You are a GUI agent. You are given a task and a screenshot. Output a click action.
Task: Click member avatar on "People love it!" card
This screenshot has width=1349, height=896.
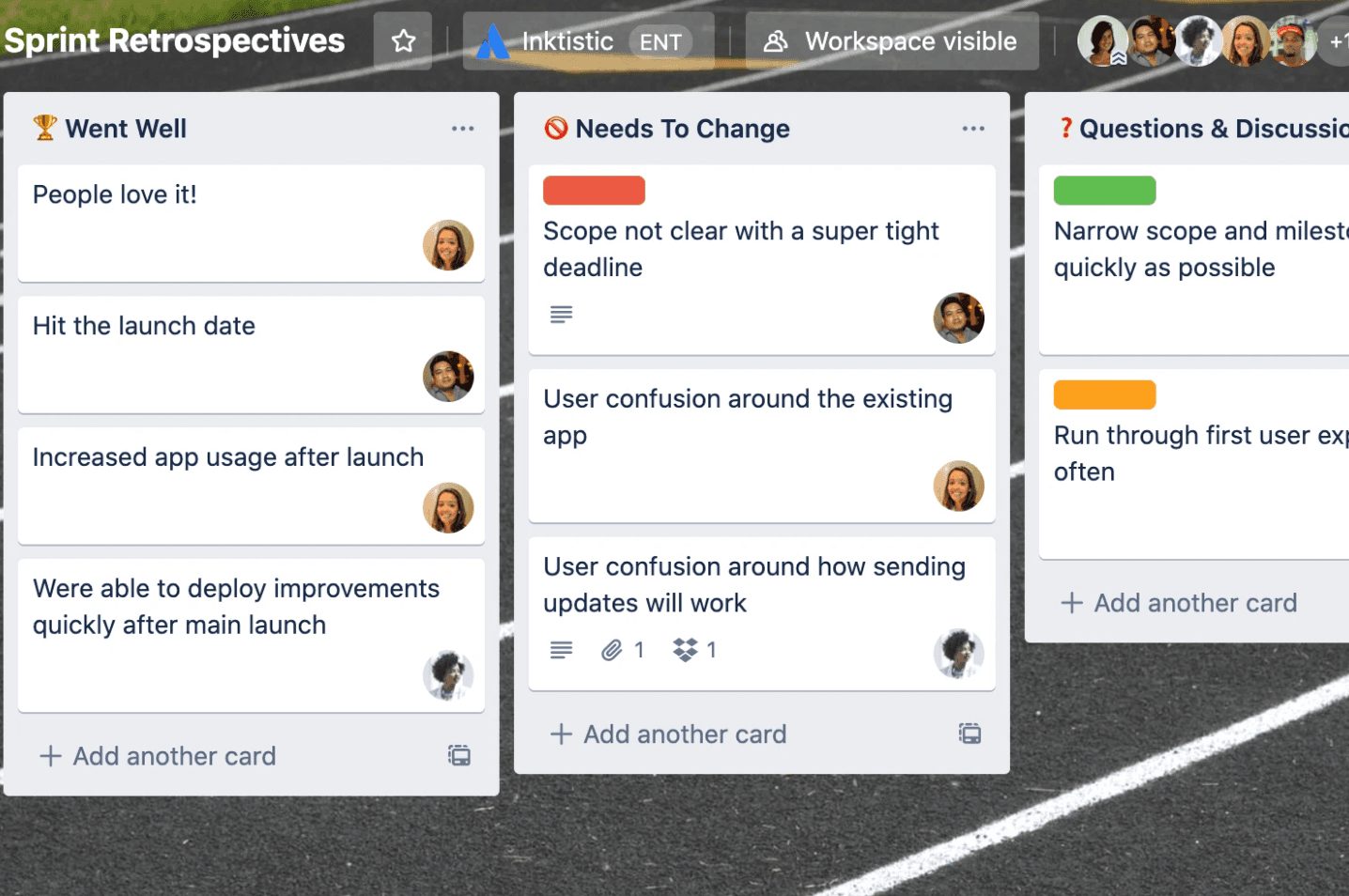448,245
